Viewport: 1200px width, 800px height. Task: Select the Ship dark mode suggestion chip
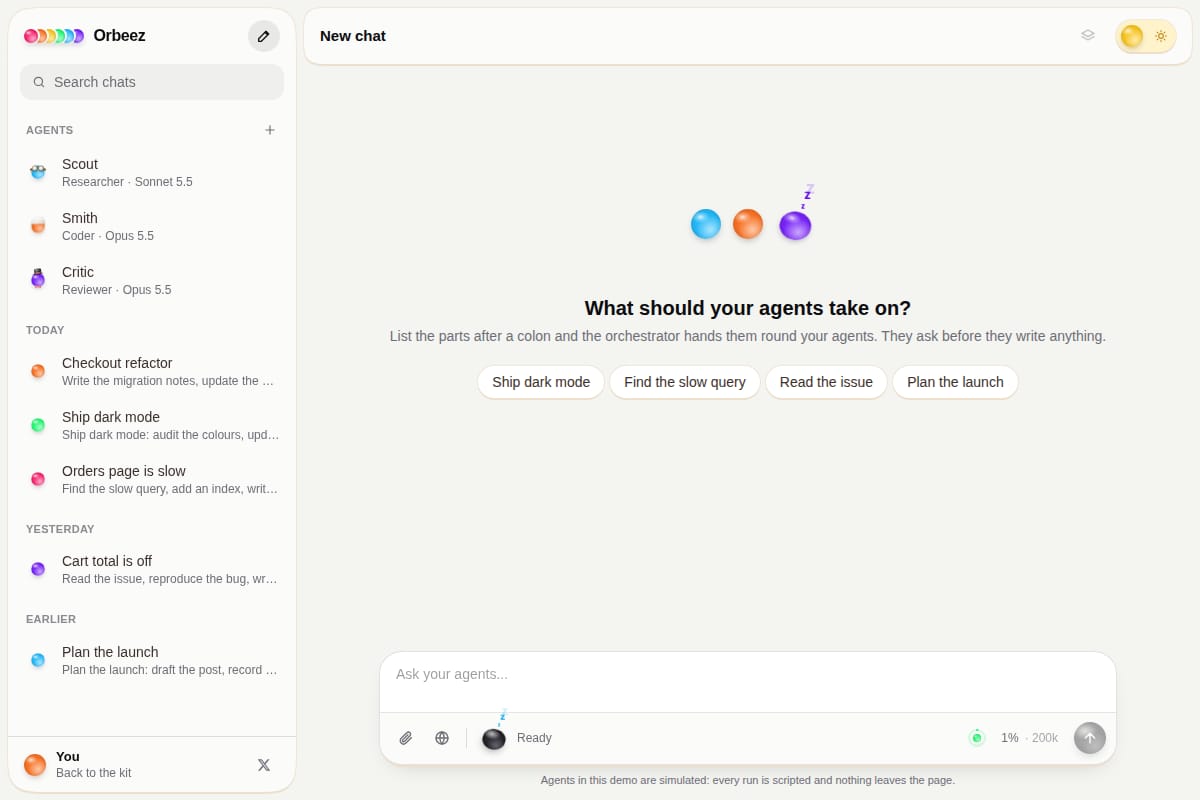click(x=541, y=382)
